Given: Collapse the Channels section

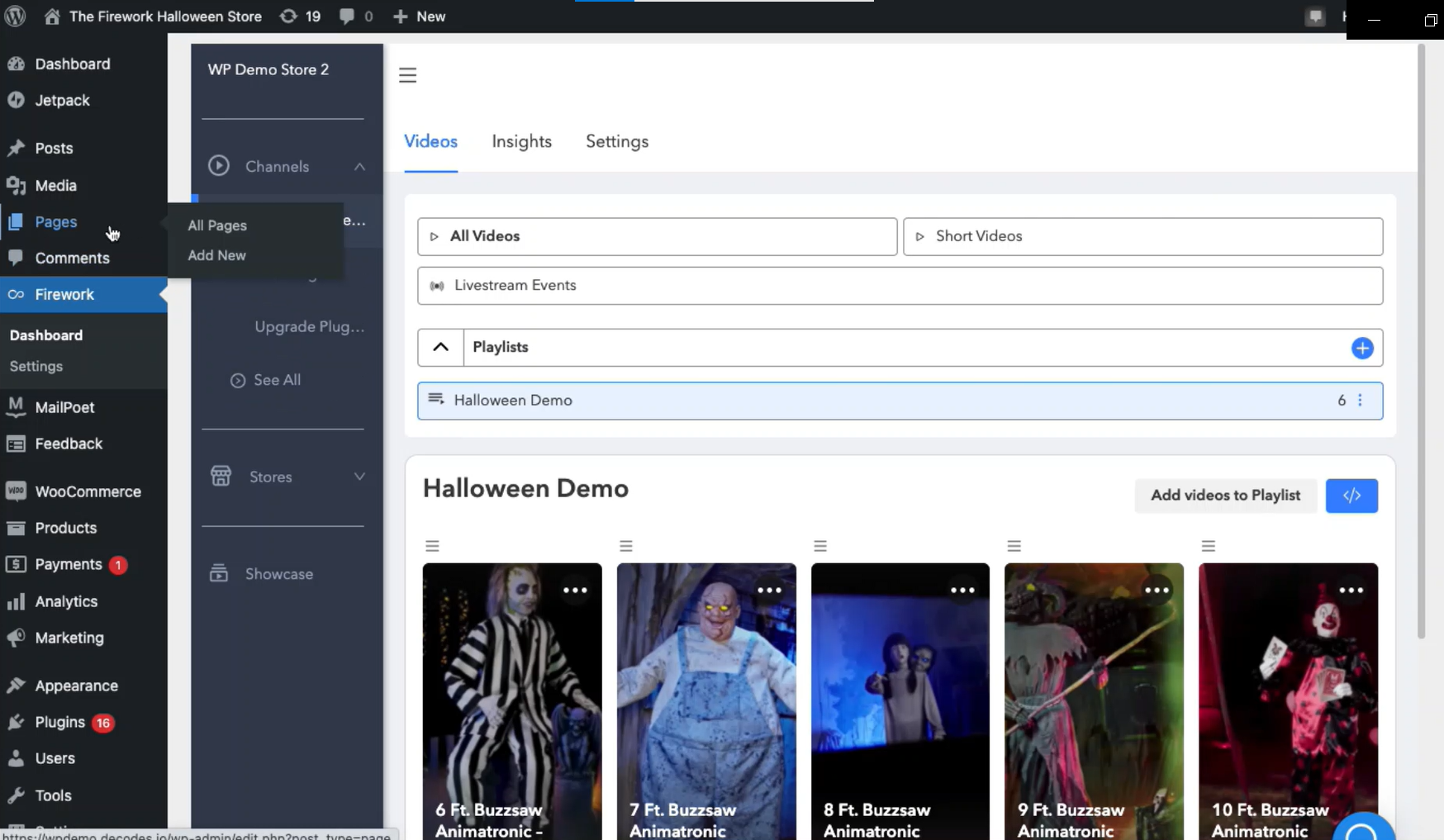Looking at the screenshot, I should pos(359,166).
